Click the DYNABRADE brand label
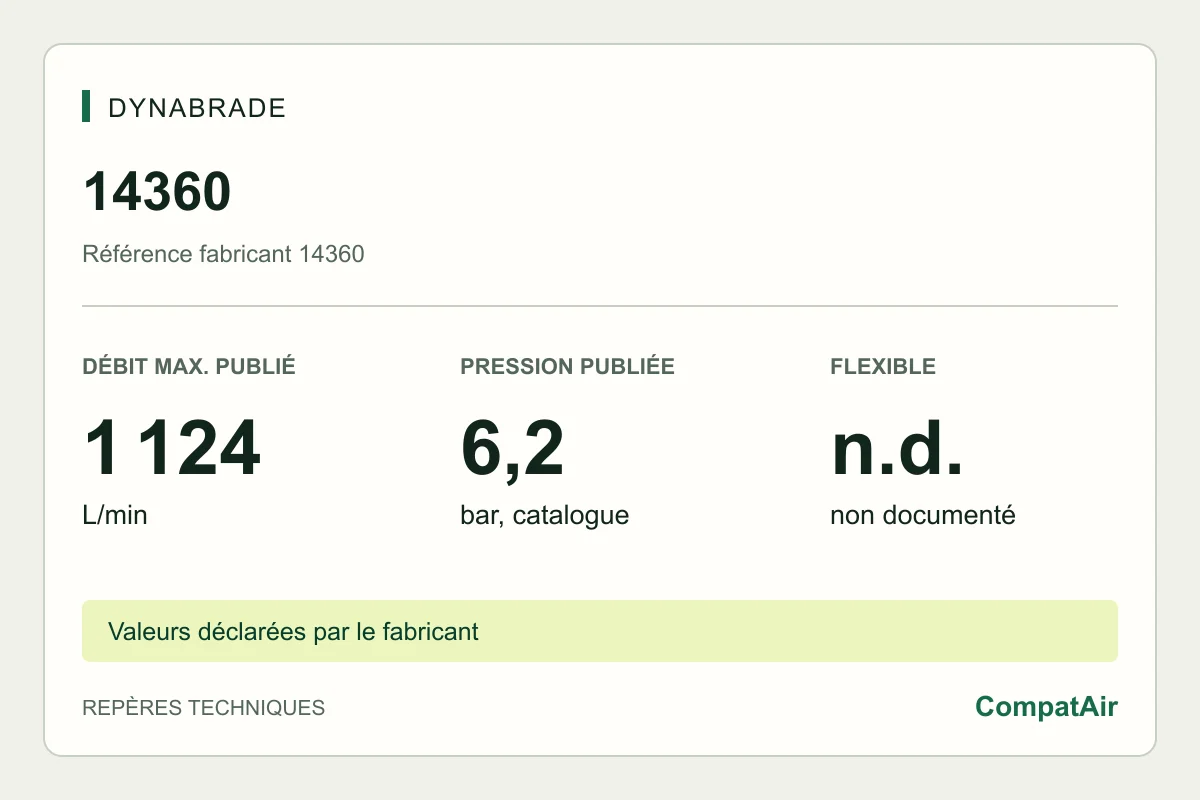 197,108
